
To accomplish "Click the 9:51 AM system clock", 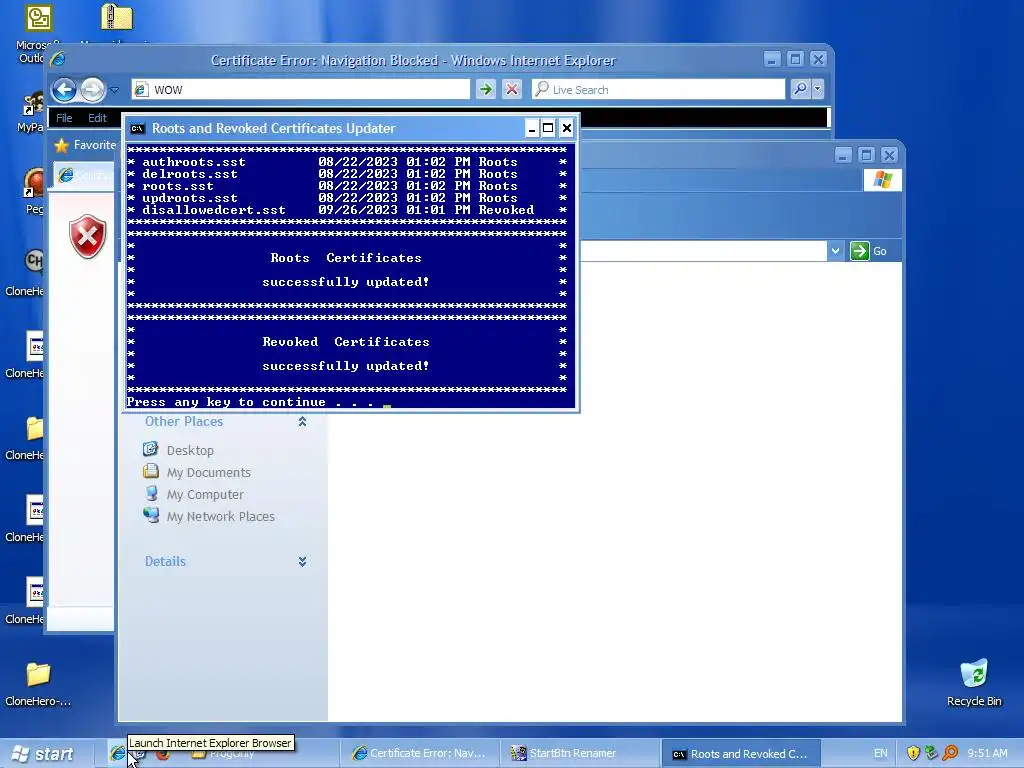I will click(987, 754).
